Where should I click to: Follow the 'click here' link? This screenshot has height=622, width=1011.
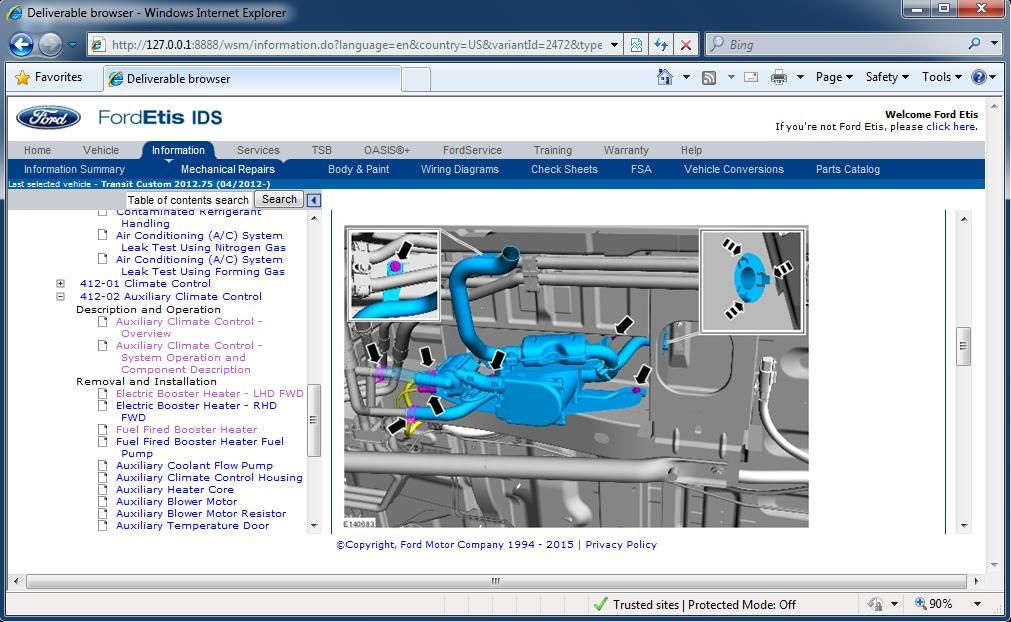951,127
